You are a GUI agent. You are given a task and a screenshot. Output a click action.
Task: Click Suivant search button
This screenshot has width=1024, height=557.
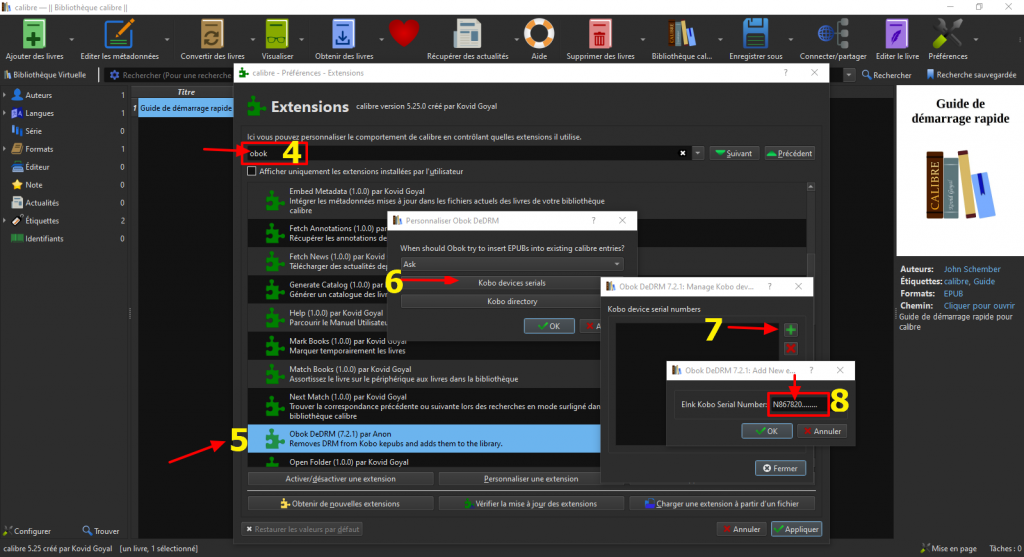[x=734, y=153]
